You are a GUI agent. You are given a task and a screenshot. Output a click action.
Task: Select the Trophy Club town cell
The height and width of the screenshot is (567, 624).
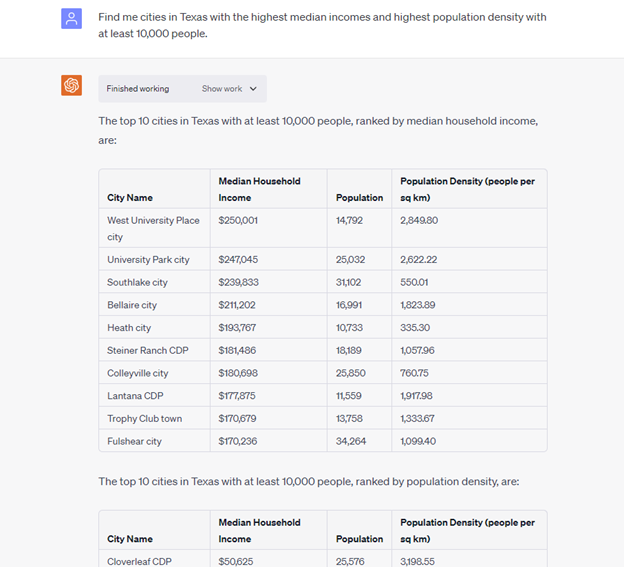point(144,419)
